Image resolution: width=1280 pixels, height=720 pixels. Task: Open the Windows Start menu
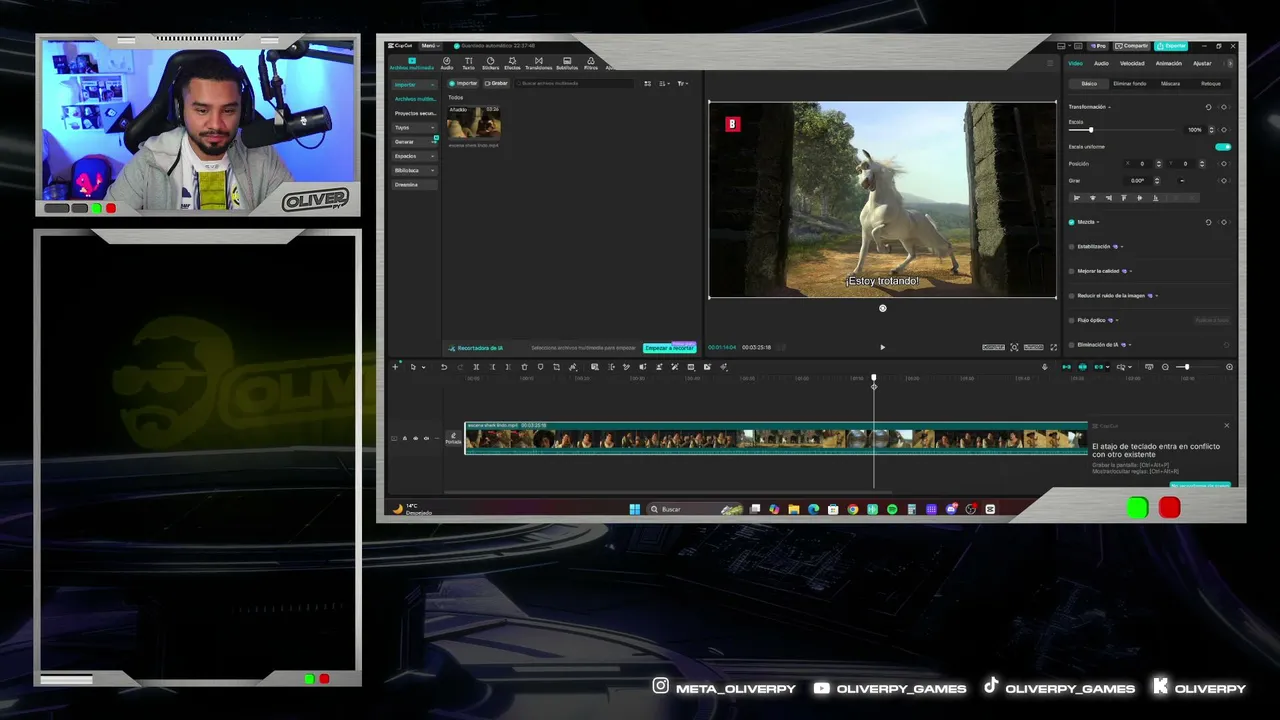click(634, 509)
